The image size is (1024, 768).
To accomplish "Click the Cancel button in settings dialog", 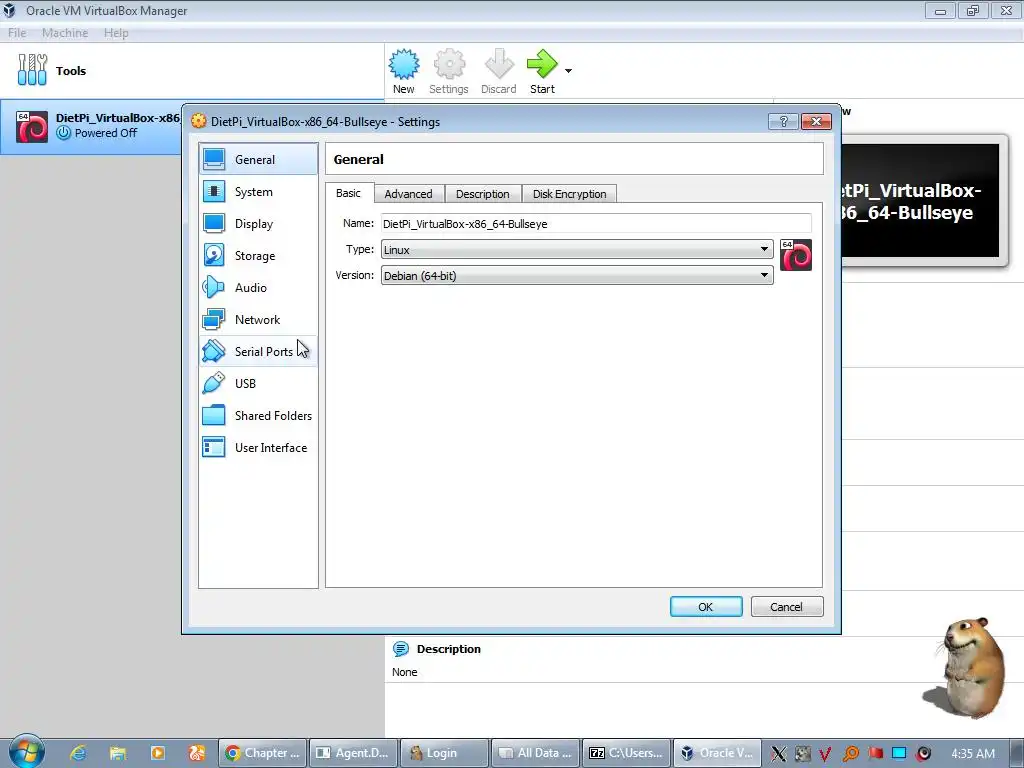I will [x=787, y=607].
